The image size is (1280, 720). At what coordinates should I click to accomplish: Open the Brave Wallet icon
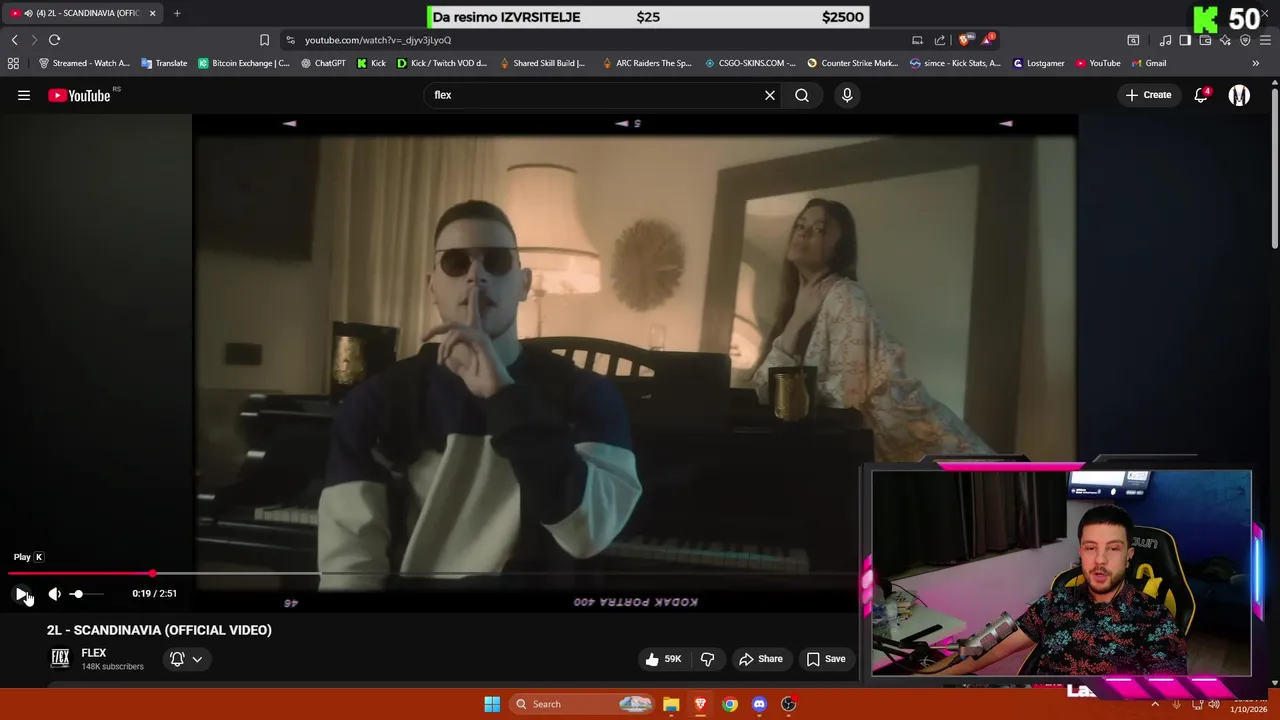tap(1205, 40)
